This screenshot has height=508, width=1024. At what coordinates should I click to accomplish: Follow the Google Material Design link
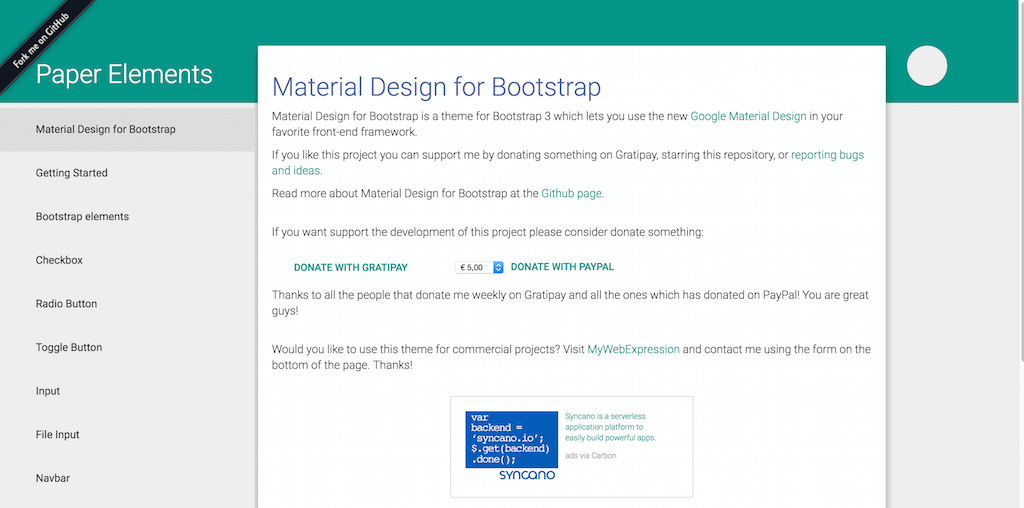click(x=748, y=116)
